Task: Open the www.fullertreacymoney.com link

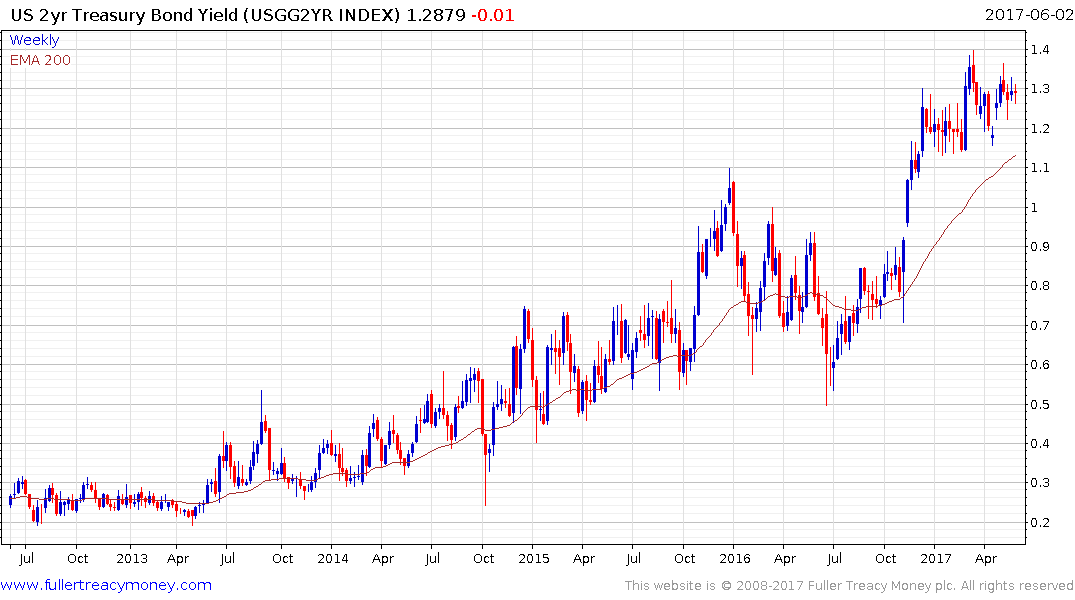Action: tap(106, 586)
